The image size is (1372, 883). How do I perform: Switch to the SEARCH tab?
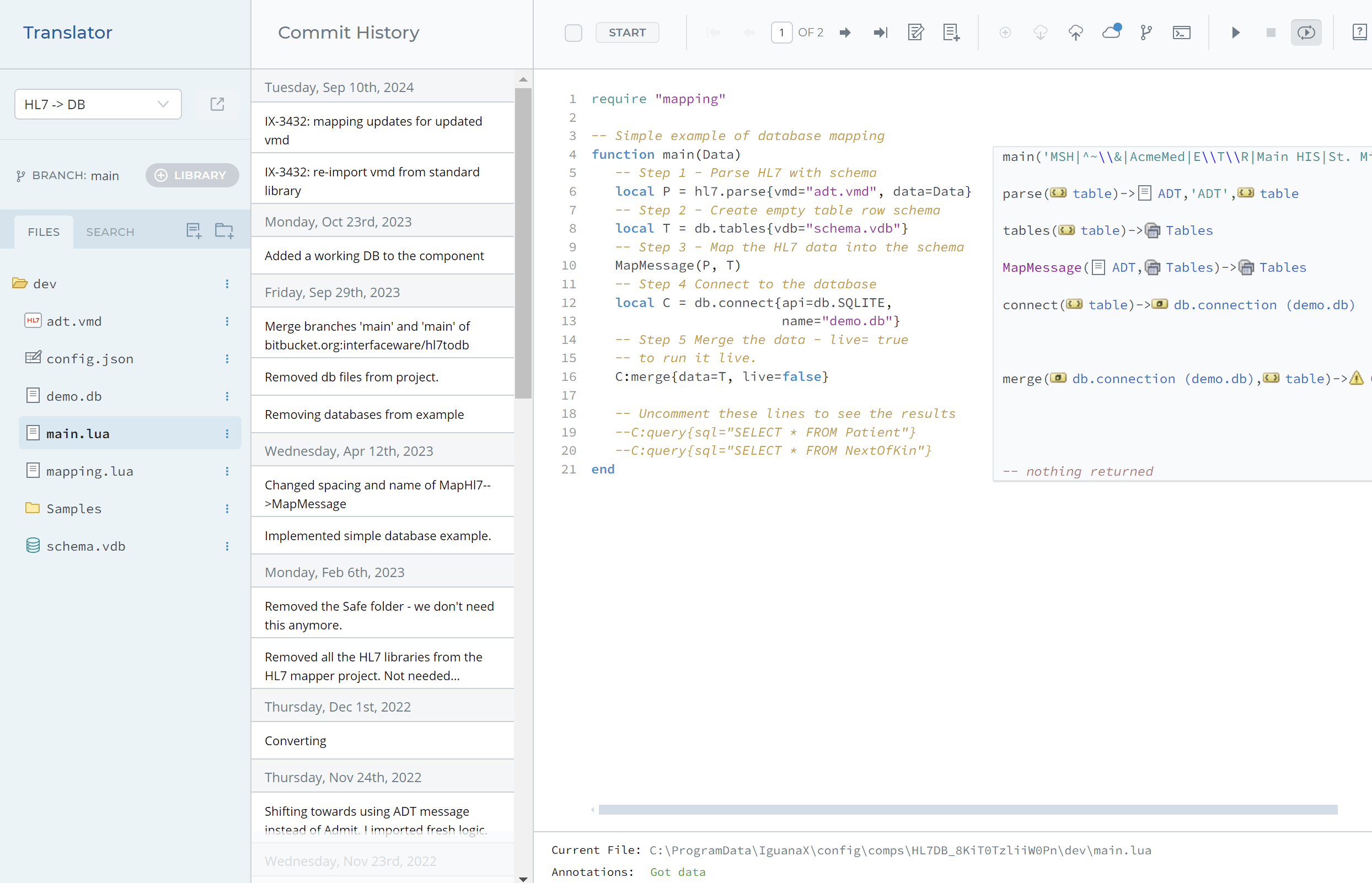pyautogui.click(x=110, y=232)
